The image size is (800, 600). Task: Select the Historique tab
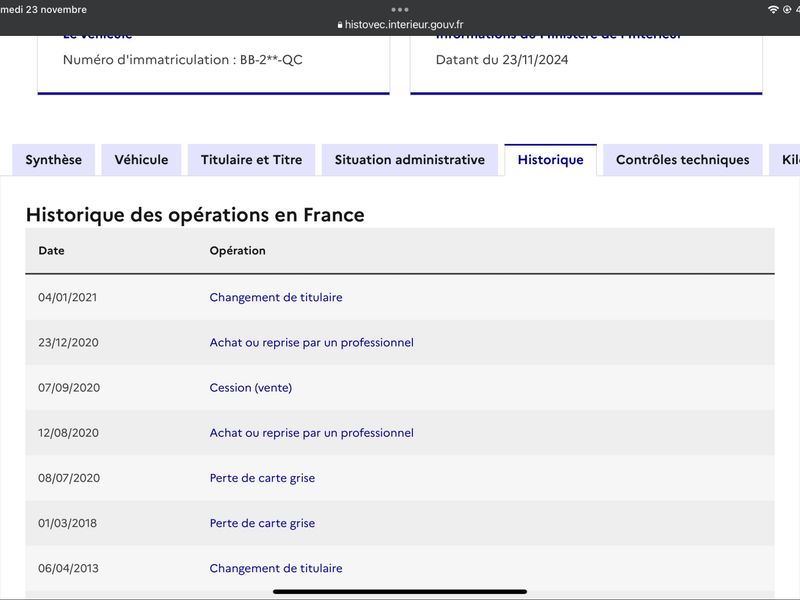point(551,160)
